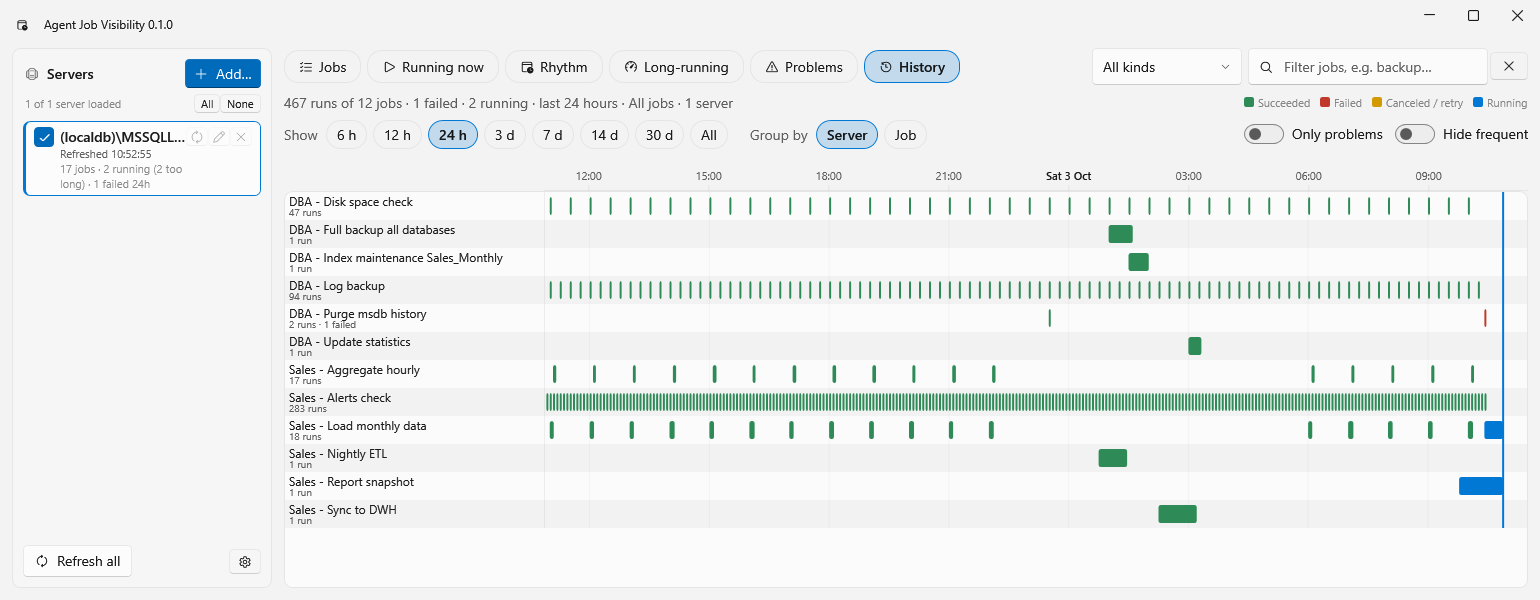
Task: Group the timeline by Server
Action: coord(847,135)
